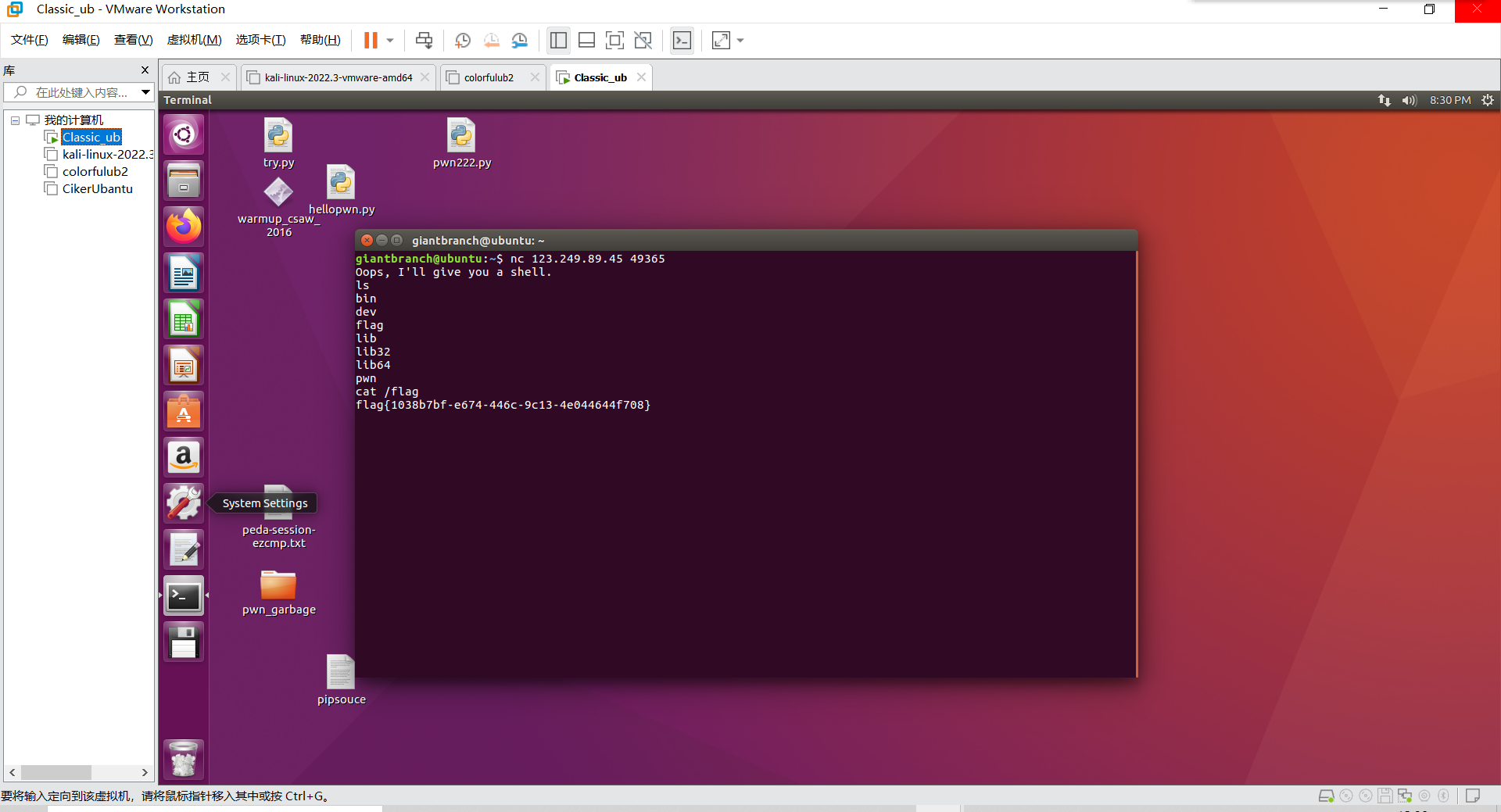Toggle the thumbnail bar view icon
This screenshot has height=812, width=1501.
586,40
